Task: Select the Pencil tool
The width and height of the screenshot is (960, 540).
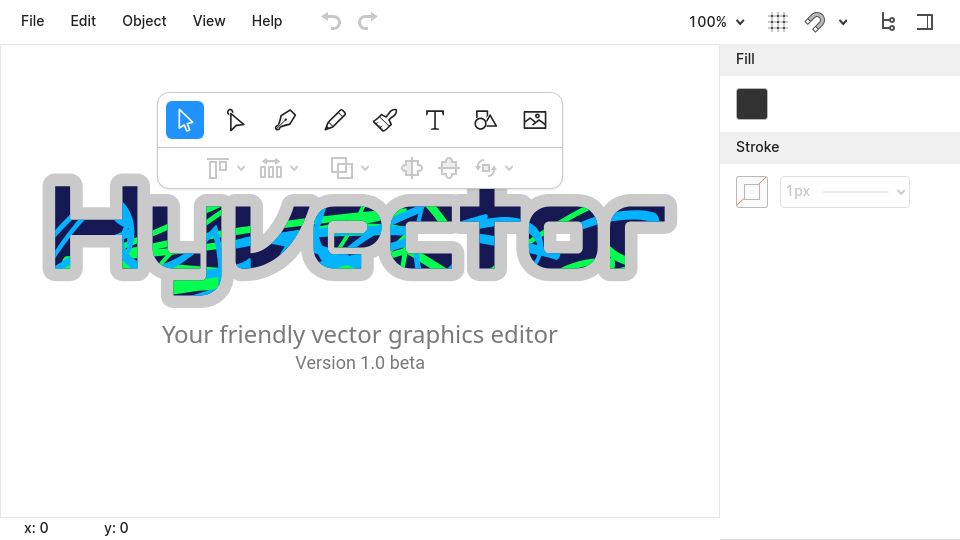Action: [335, 120]
